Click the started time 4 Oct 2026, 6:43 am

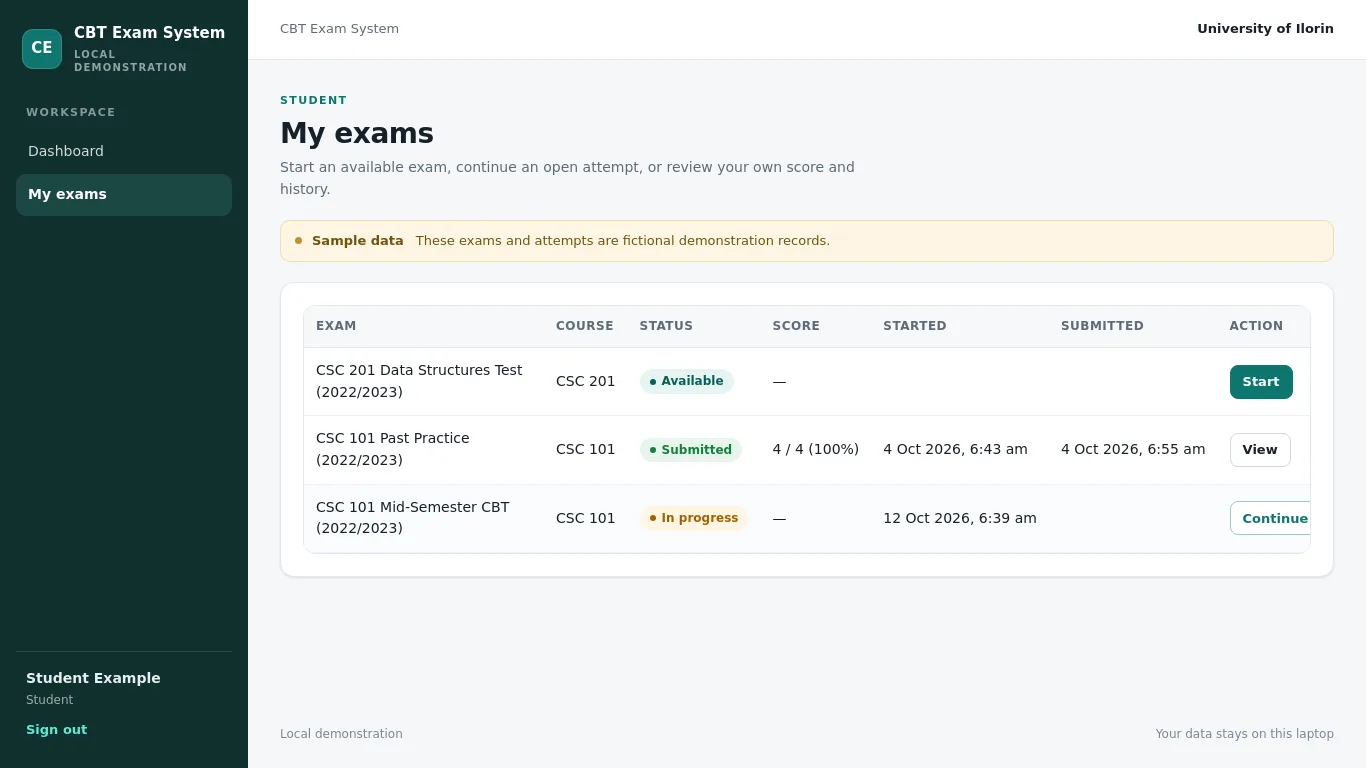pyautogui.click(x=955, y=450)
